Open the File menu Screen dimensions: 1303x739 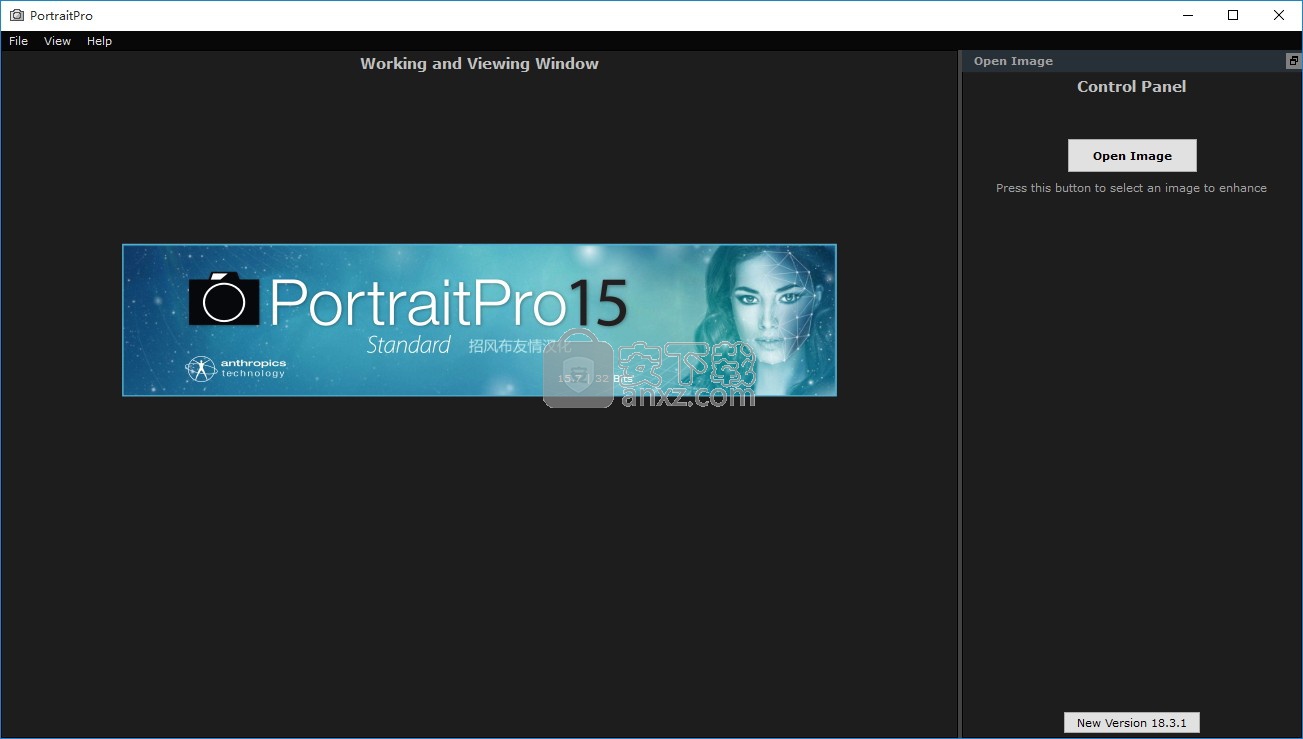coord(18,41)
